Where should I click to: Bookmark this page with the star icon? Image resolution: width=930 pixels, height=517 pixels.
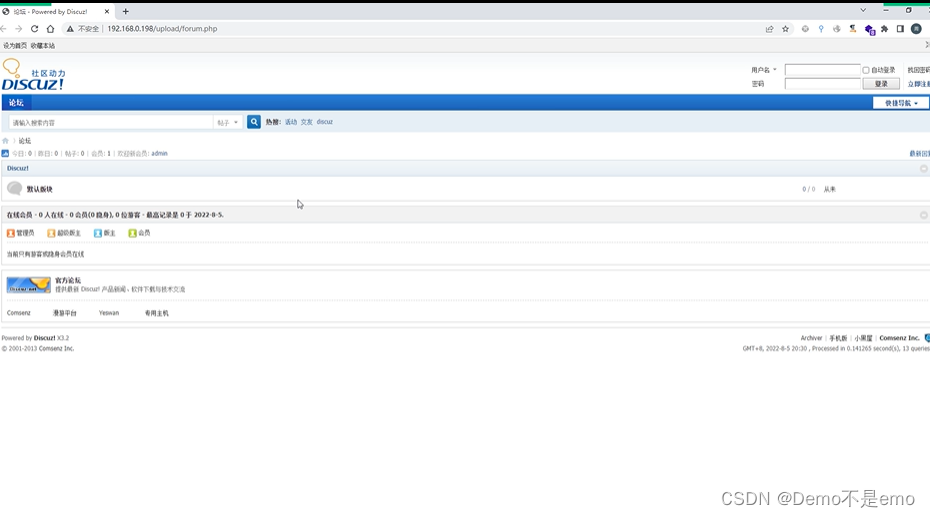pos(785,28)
